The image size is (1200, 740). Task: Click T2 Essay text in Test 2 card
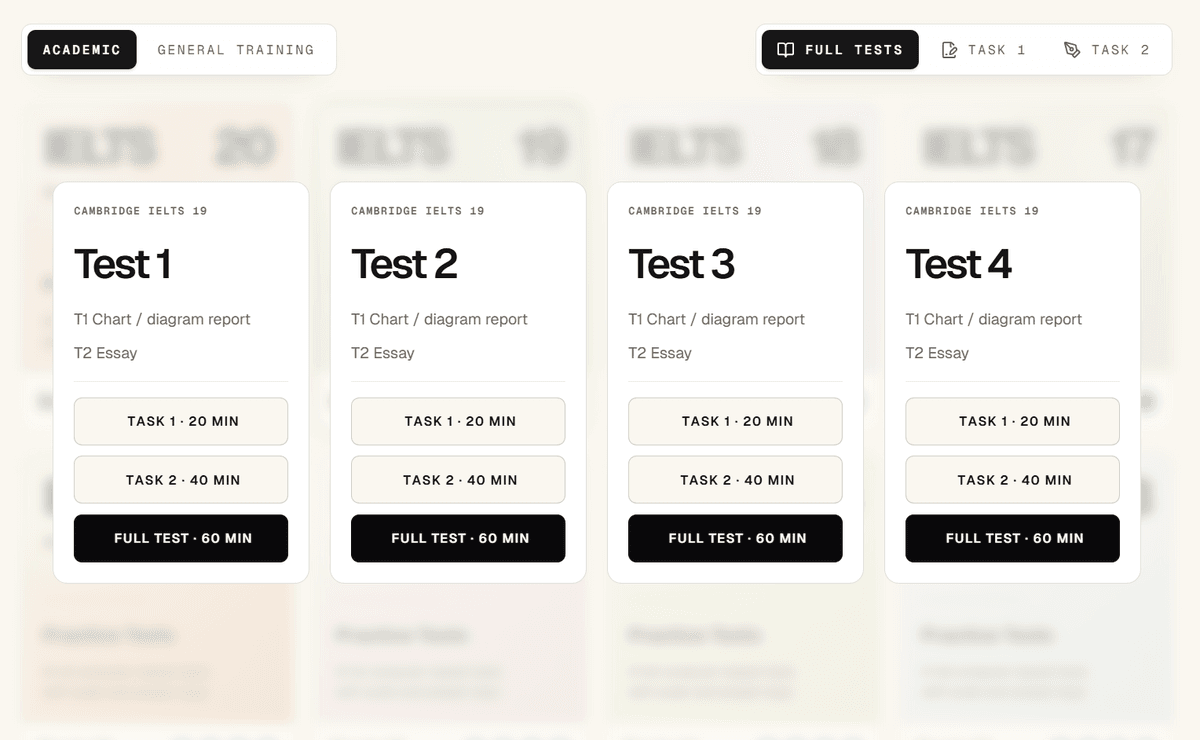click(x=383, y=353)
